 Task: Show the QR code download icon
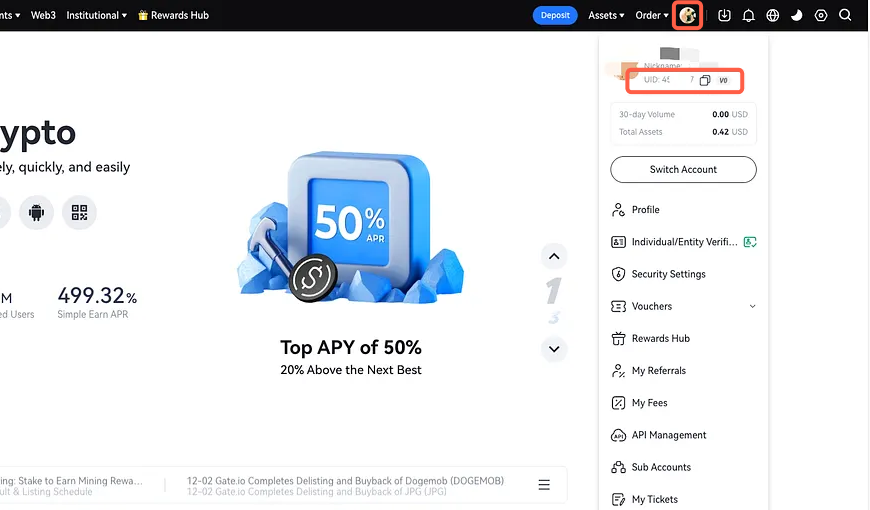[79, 213]
